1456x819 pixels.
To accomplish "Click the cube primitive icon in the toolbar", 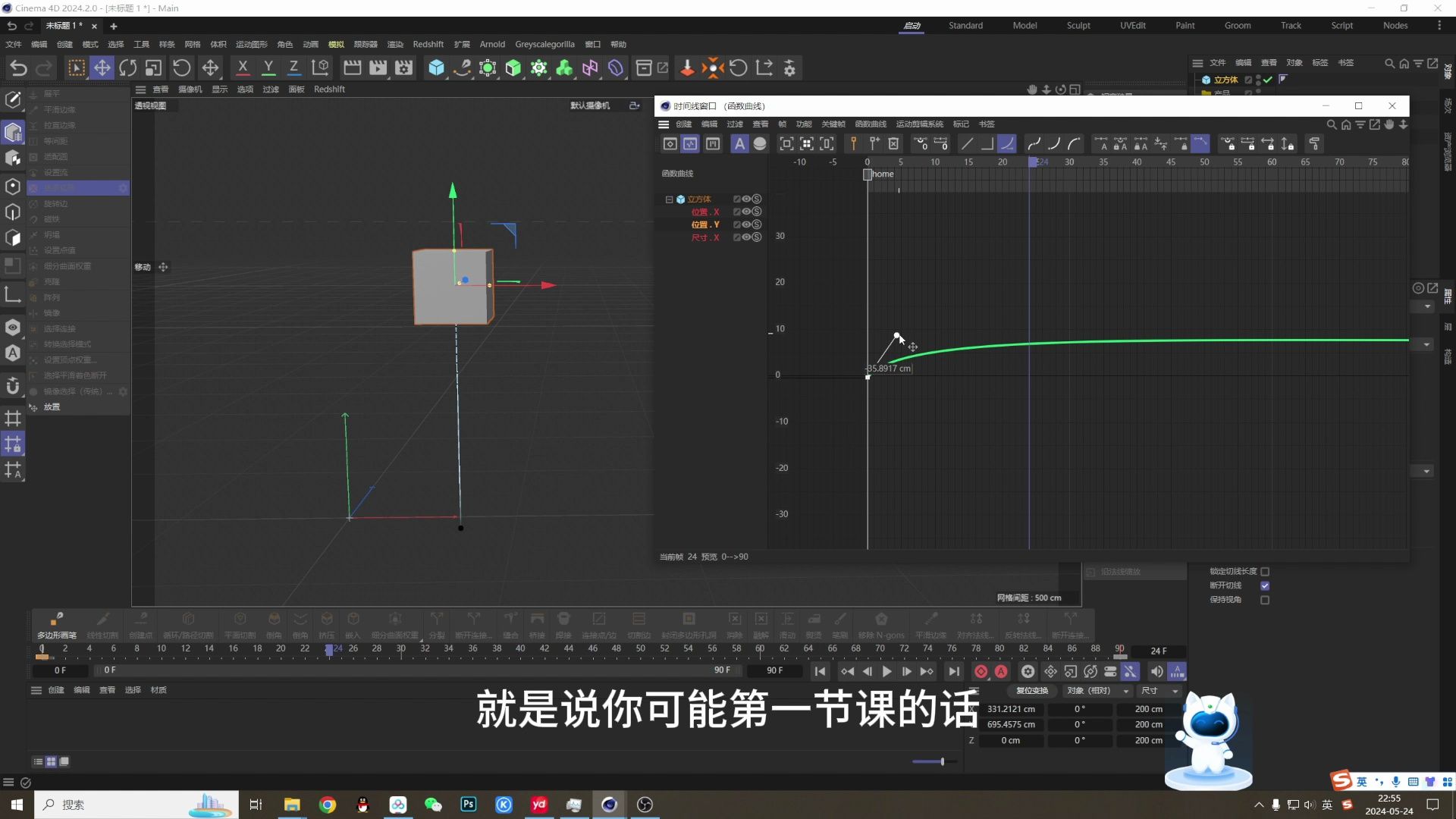I will pyautogui.click(x=437, y=67).
